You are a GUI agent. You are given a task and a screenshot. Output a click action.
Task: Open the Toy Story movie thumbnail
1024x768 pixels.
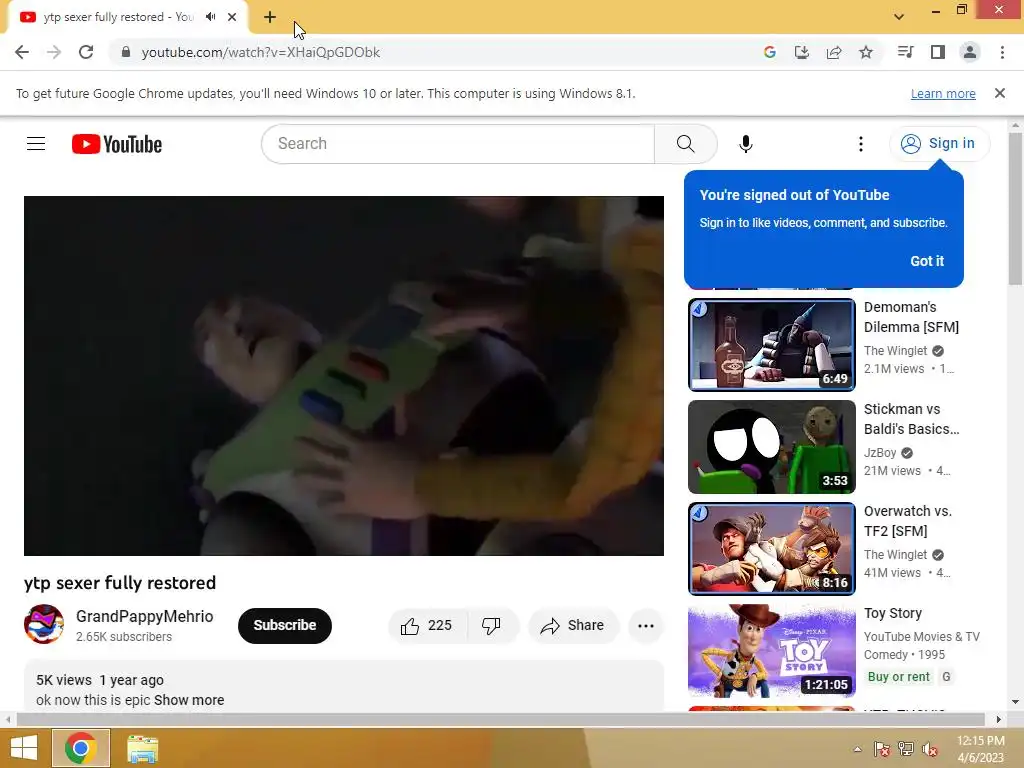[x=771, y=650]
